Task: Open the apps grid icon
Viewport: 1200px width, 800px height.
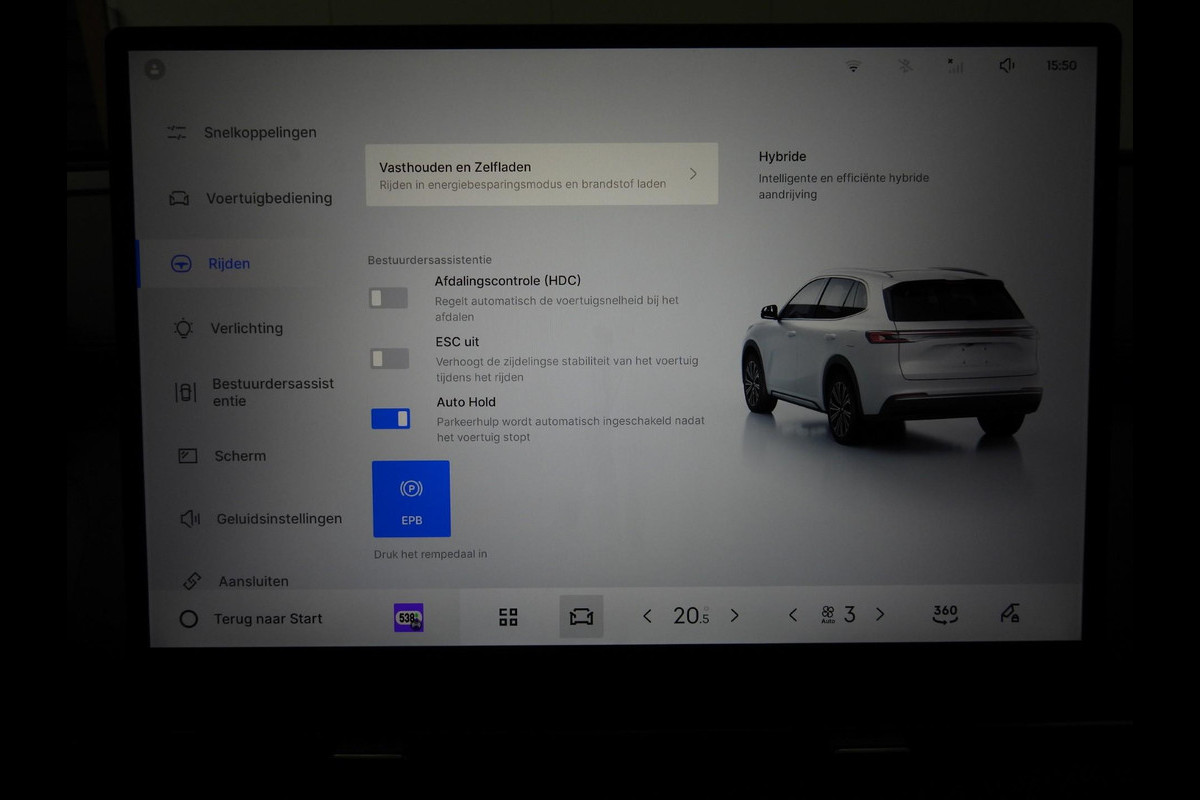Action: point(508,617)
